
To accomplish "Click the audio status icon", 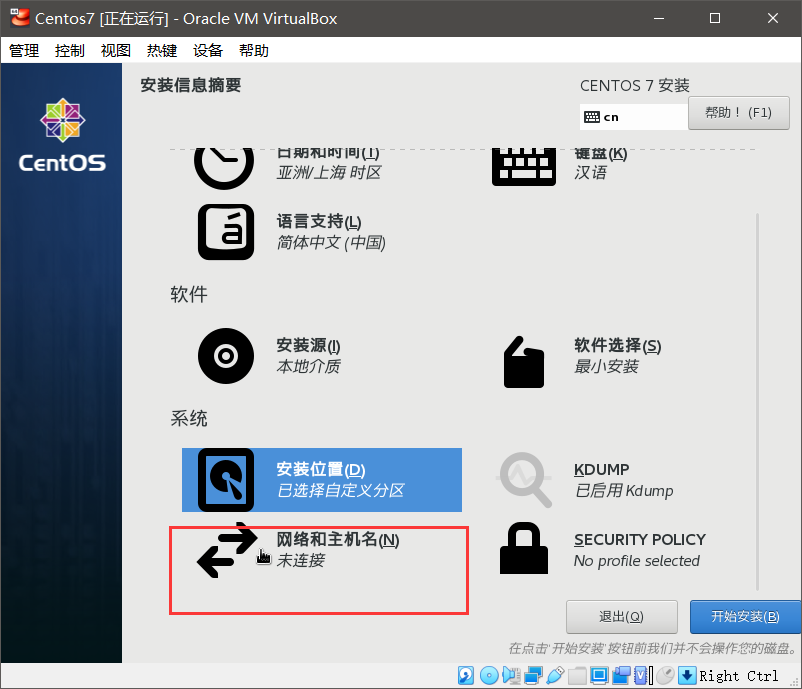I will click(x=511, y=676).
